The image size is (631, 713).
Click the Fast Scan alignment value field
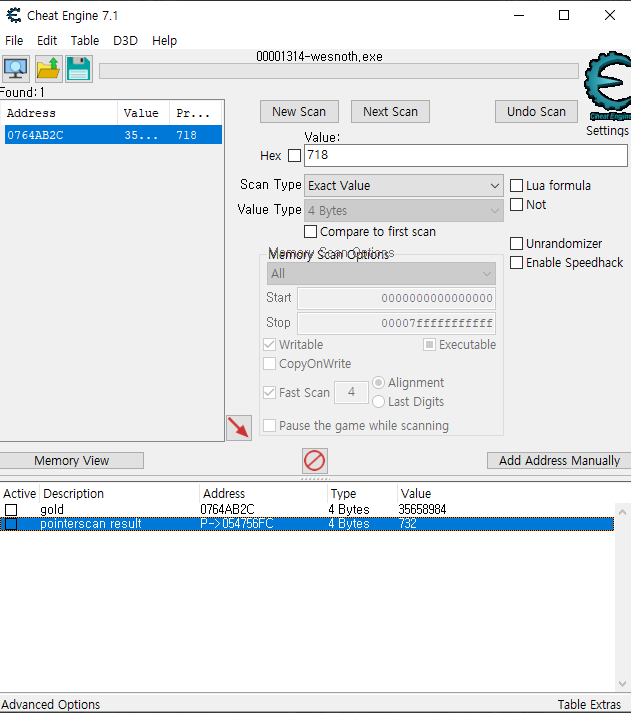pyautogui.click(x=351, y=392)
